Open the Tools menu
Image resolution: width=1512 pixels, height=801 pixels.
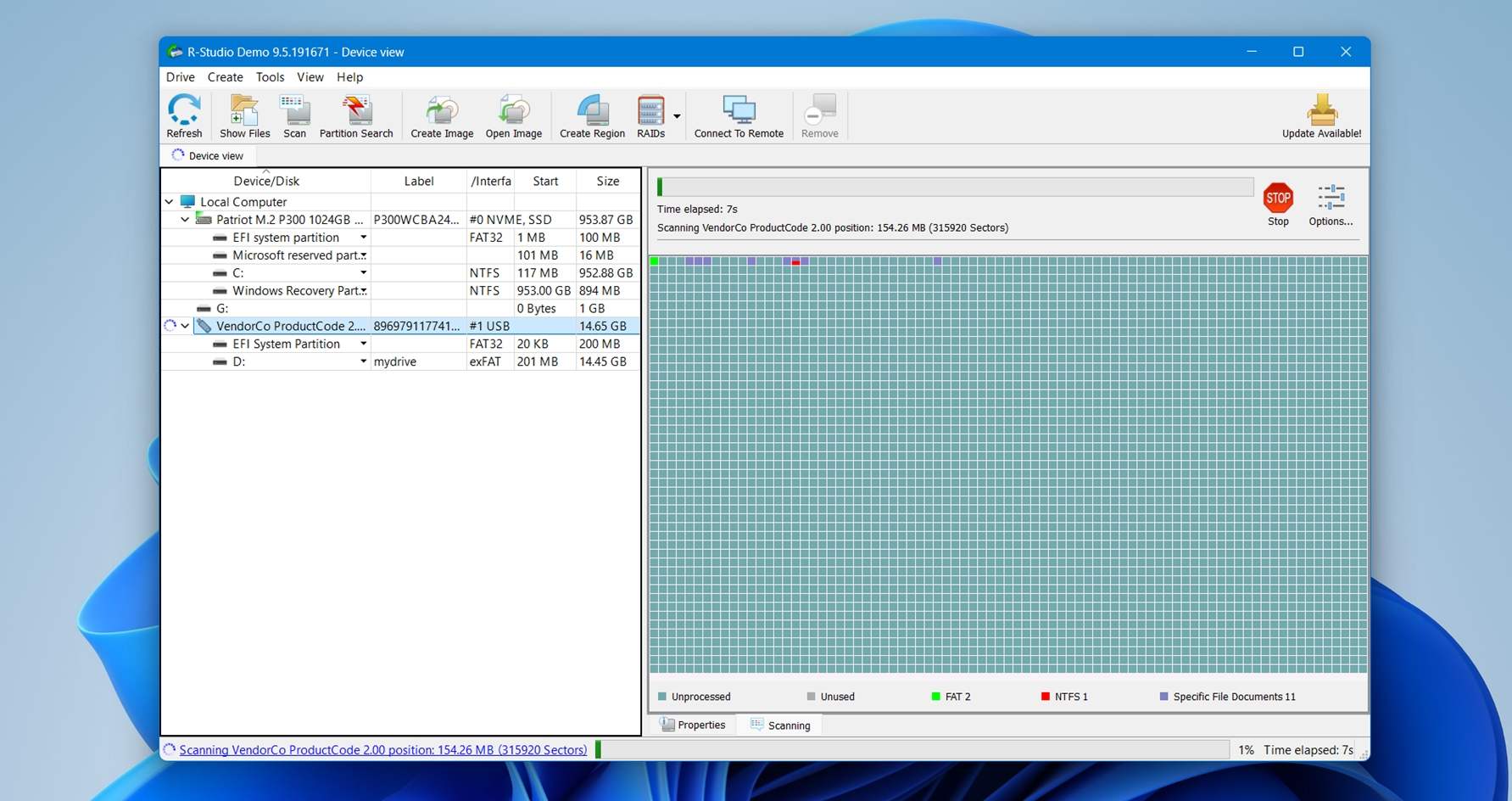coord(270,77)
